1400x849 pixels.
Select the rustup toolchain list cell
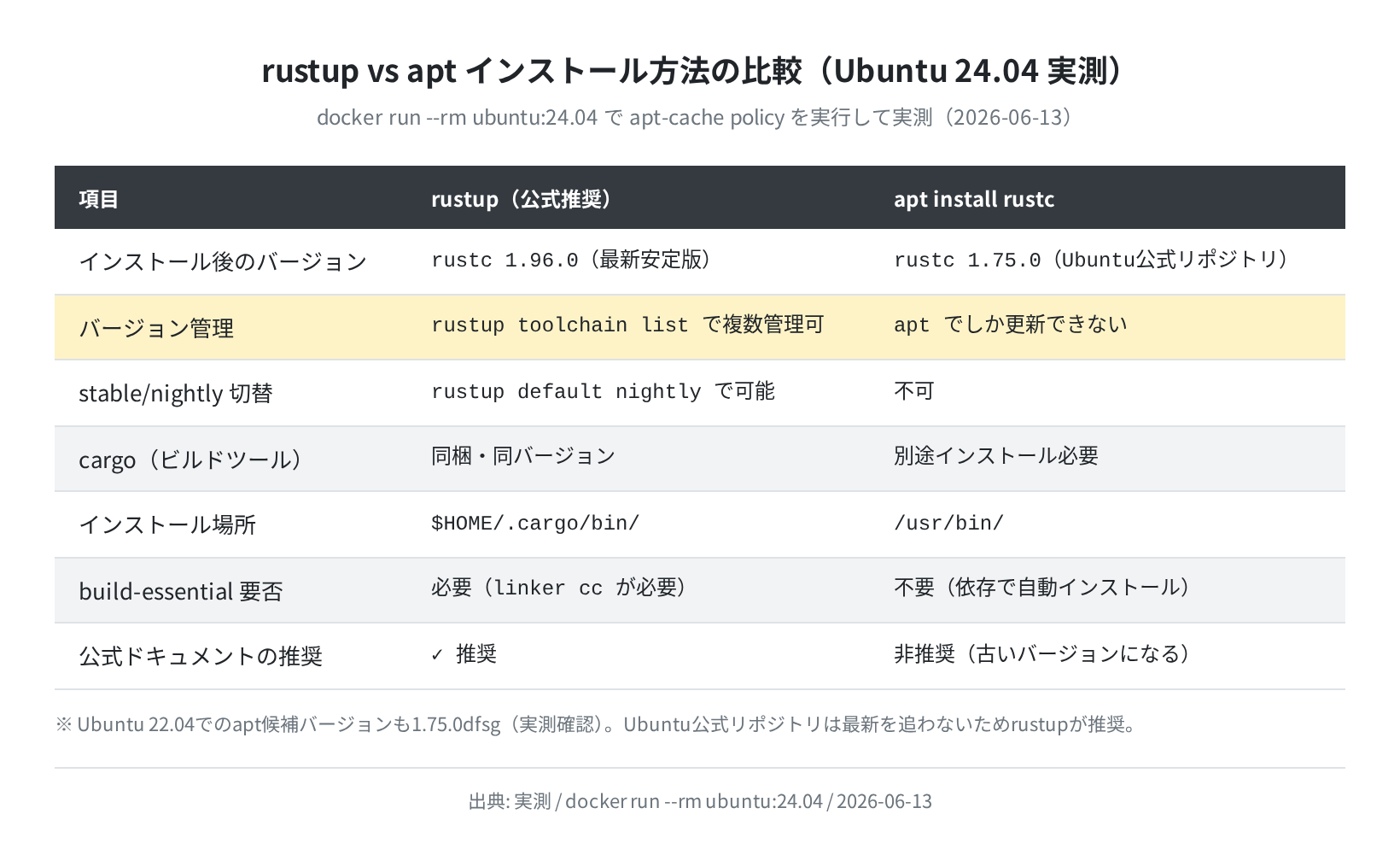coord(627,325)
